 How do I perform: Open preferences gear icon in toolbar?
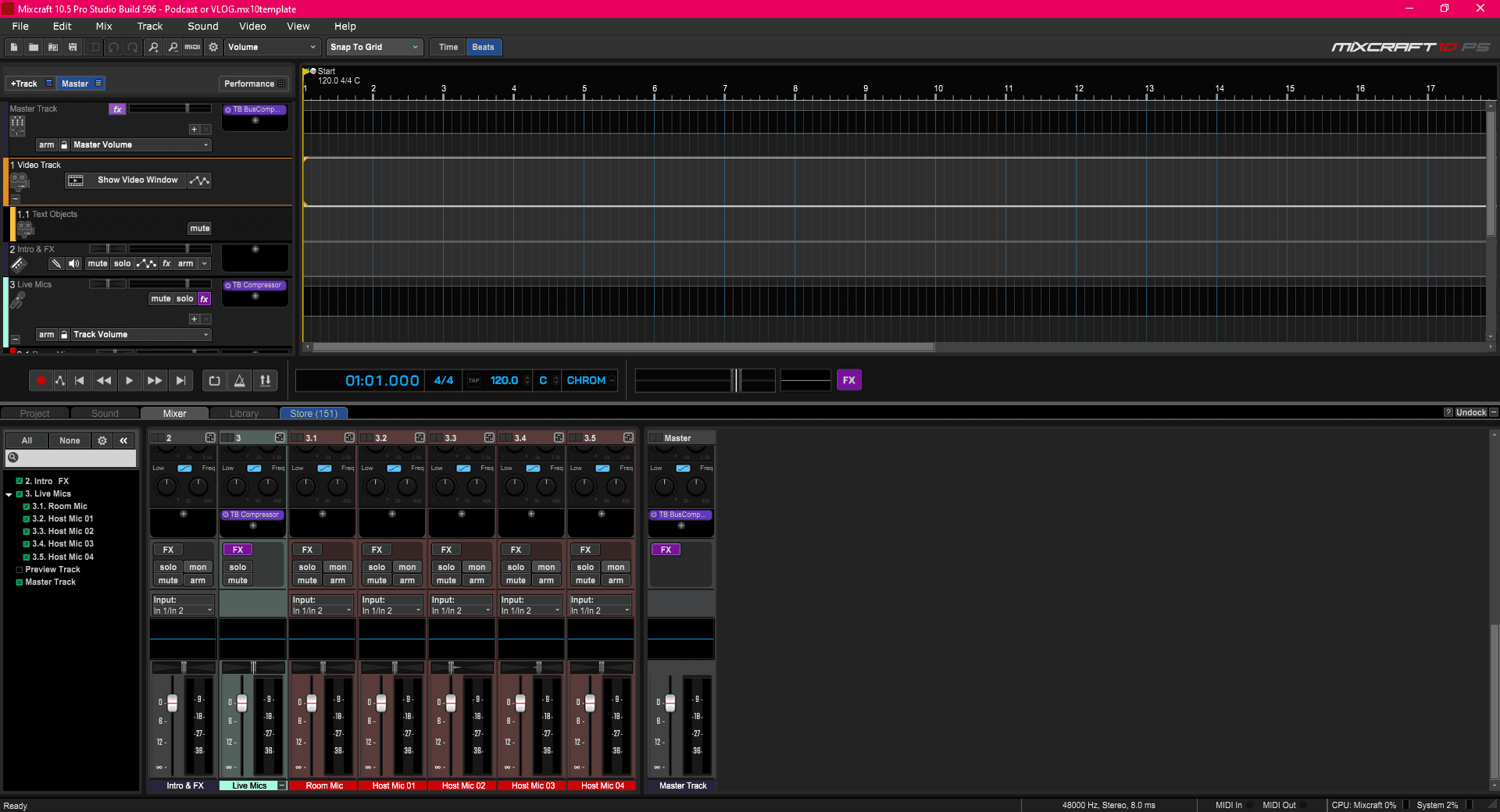[213, 48]
